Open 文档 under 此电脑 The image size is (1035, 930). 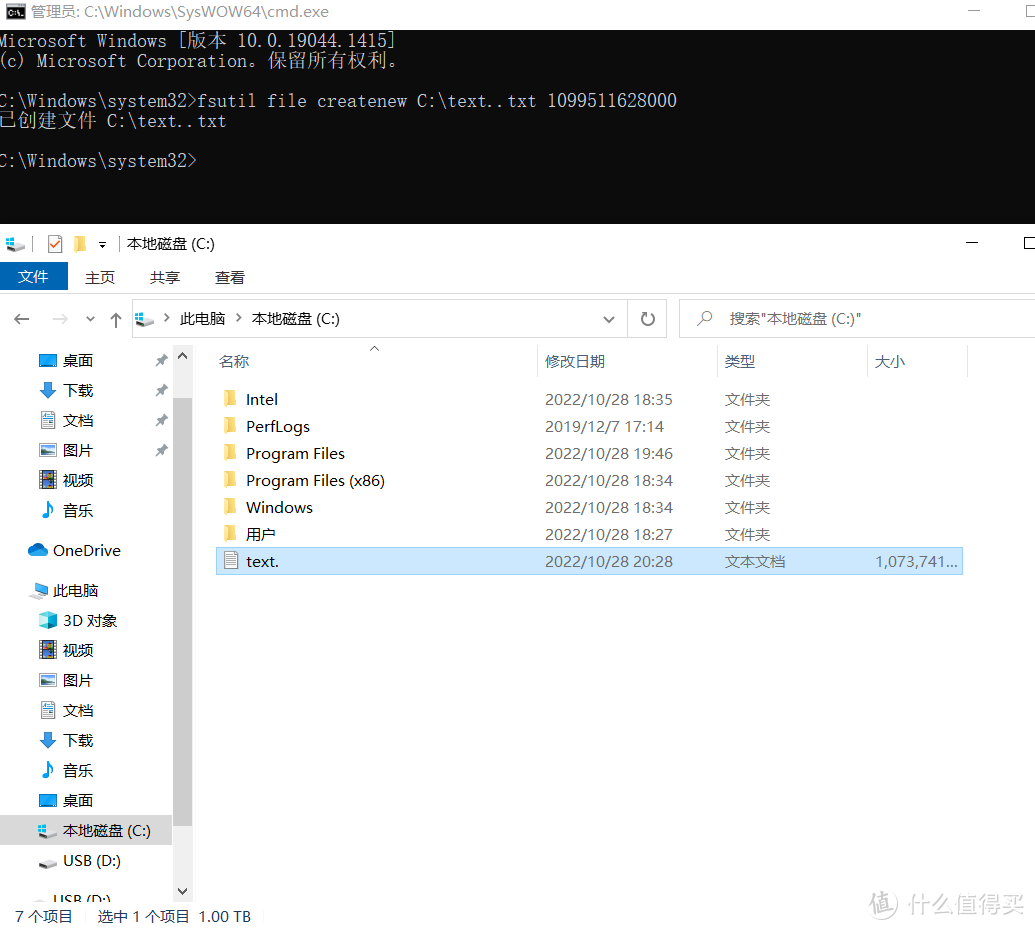click(x=78, y=710)
